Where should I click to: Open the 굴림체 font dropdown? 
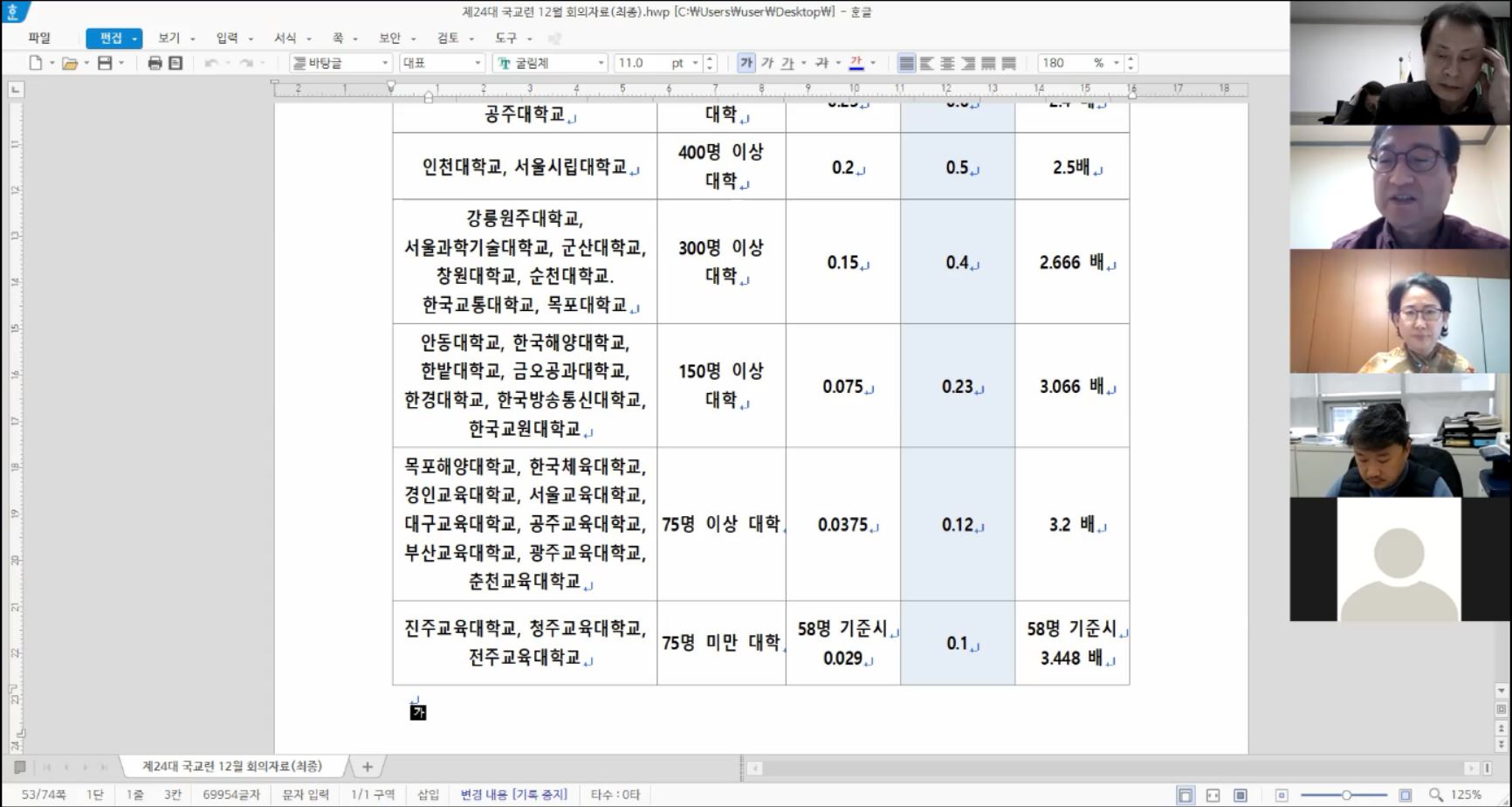(601, 63)
